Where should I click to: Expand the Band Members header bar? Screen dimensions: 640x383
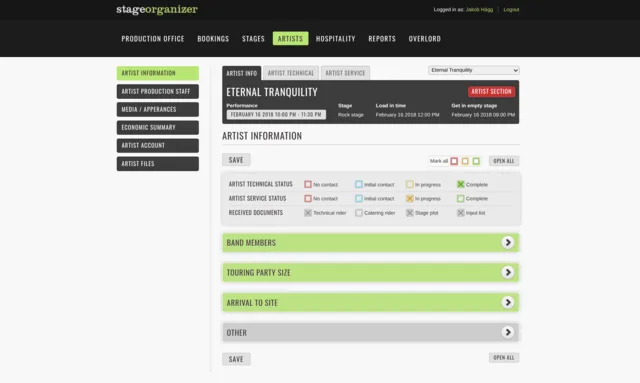pyautogui.click(x=370, y=243)
